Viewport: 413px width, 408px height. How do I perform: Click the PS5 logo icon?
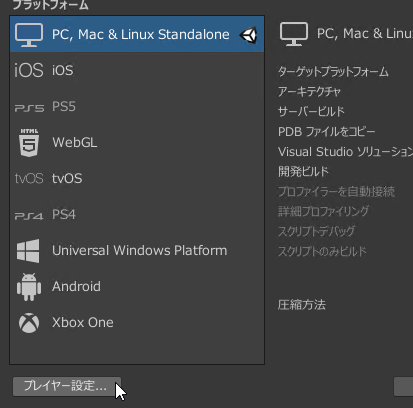pos(29,108)
